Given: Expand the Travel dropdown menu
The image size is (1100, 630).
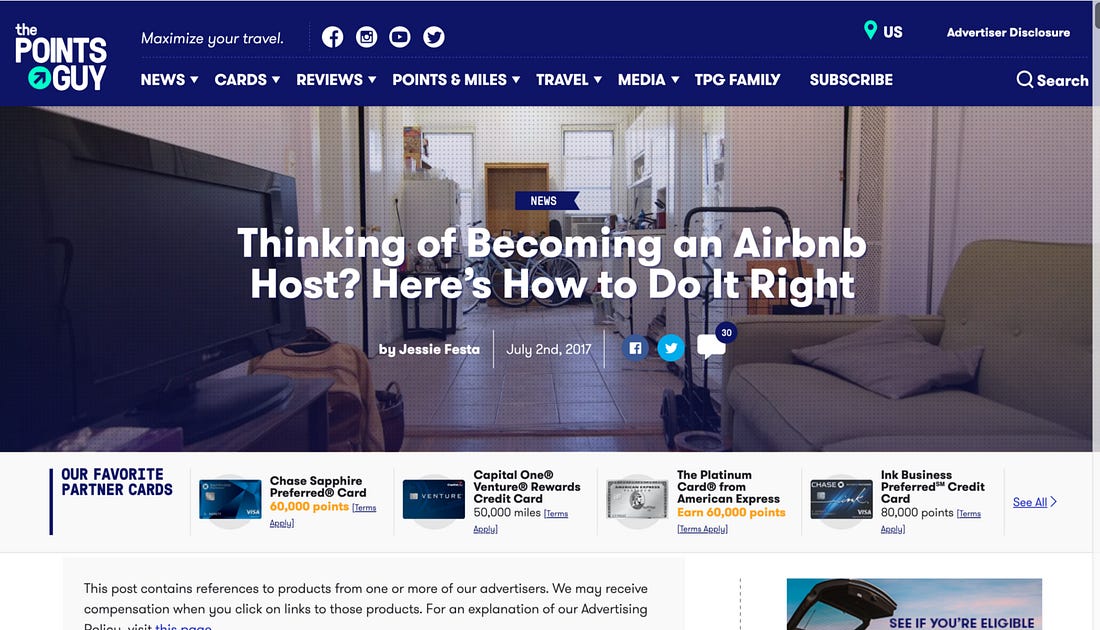Looking at the screenshot, I should click(569, 80).
